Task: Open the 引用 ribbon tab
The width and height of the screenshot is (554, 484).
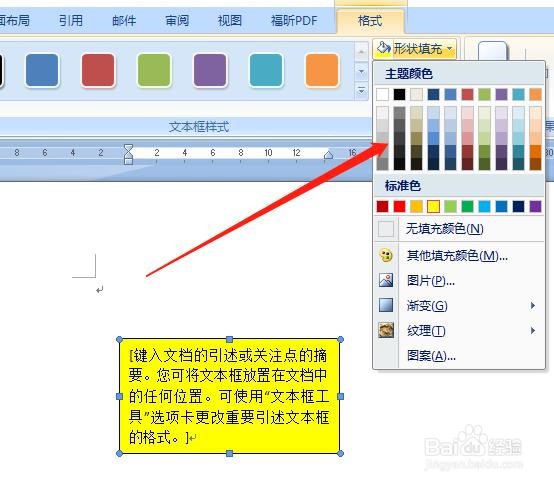Action: tap(71, 20)
